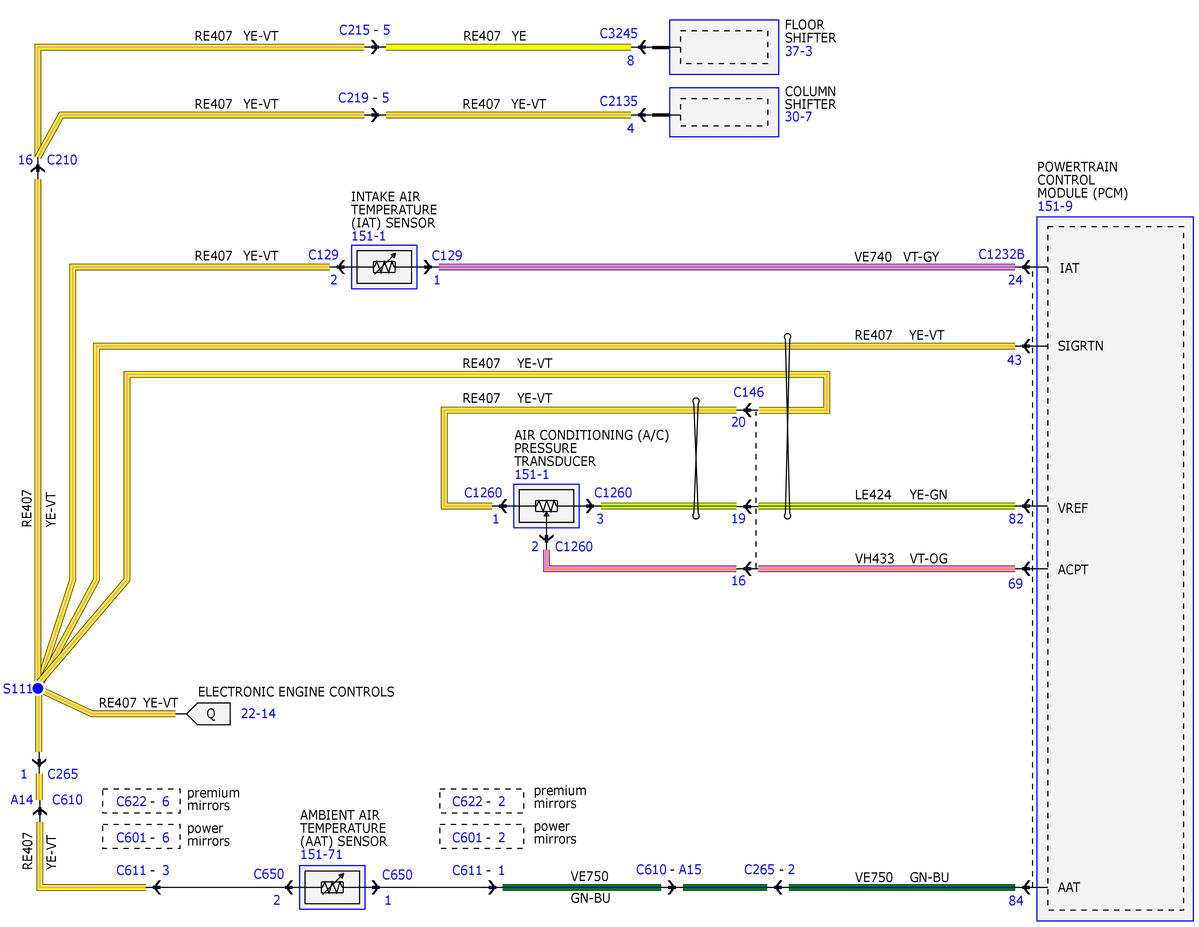Select the C601 - 2 power mirrors box
This screenshot has height=927, width=1199.
[481, 838]
